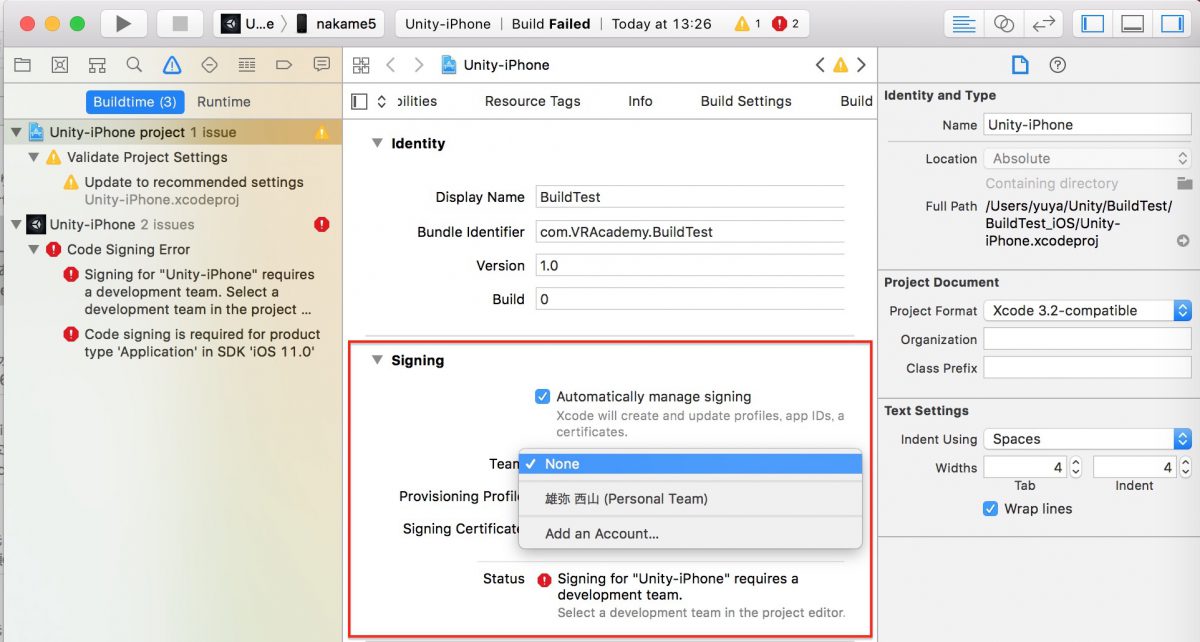
Task: Click the Version number field
Action: click(690, 266)
